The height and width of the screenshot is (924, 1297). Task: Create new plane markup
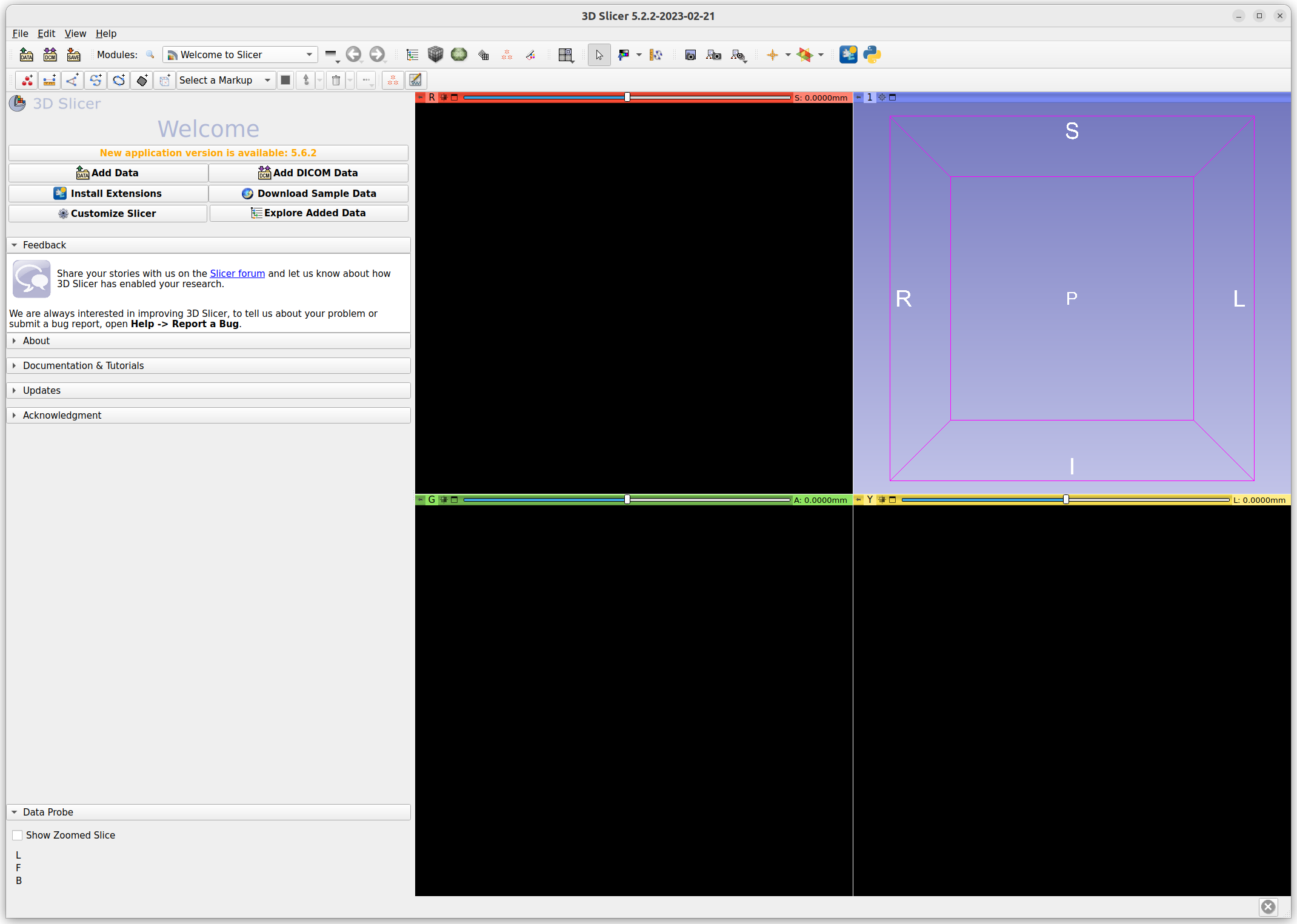[142, 80]
